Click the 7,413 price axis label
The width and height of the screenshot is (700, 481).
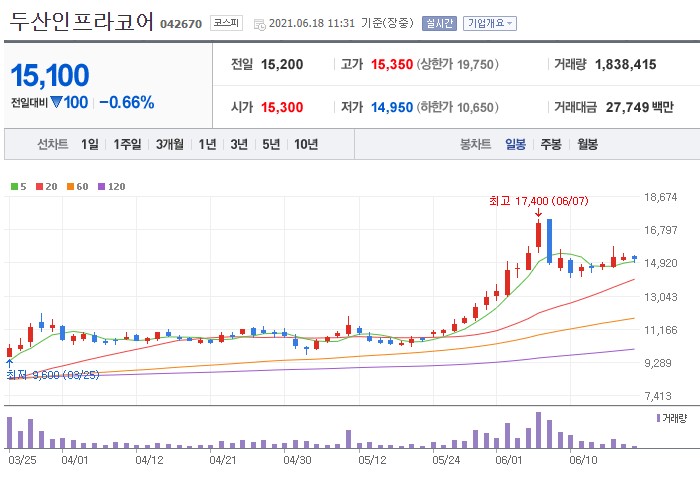click(x=658, y=396)
